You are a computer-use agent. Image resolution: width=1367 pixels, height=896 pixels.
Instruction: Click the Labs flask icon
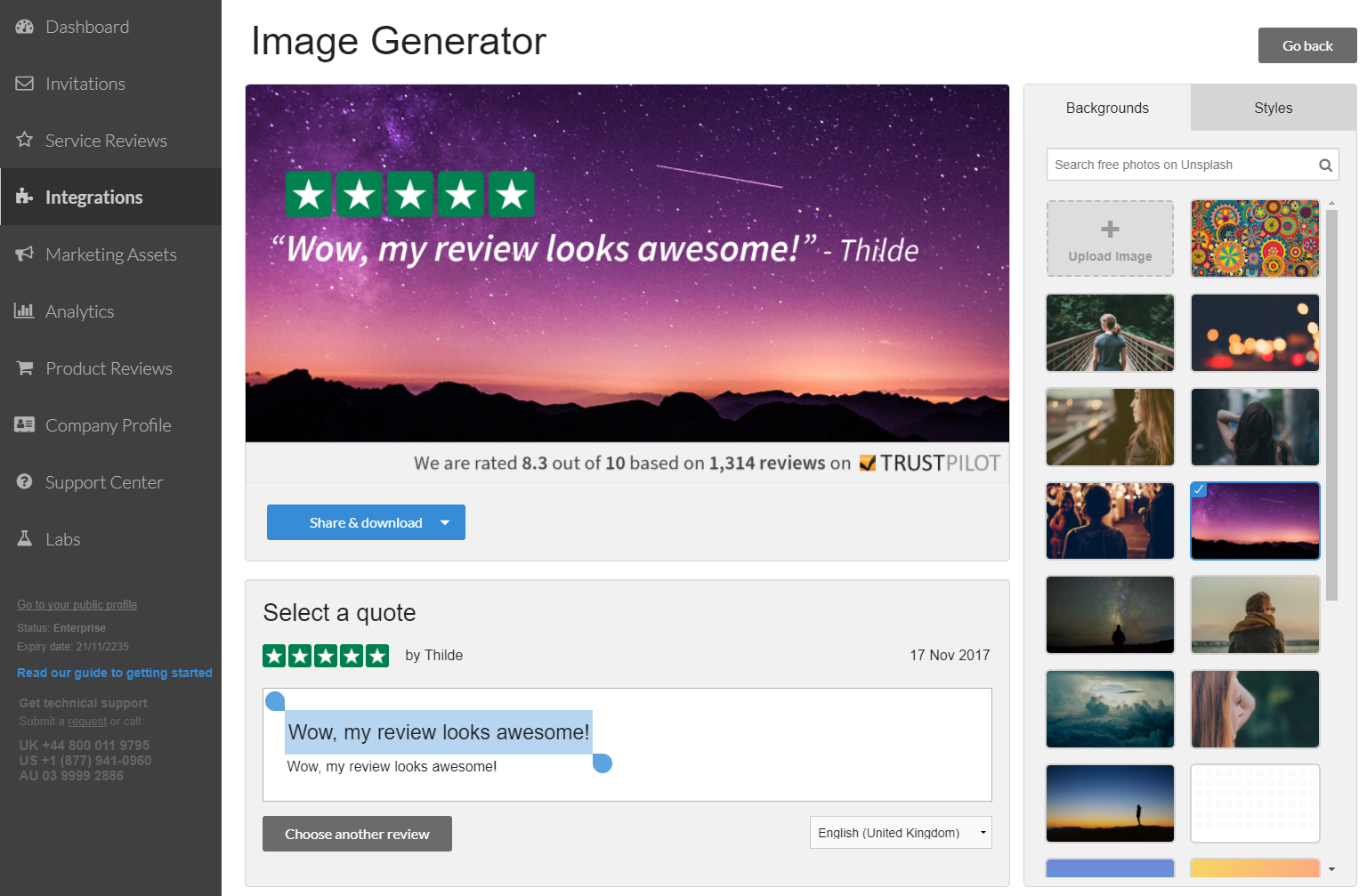25,538
